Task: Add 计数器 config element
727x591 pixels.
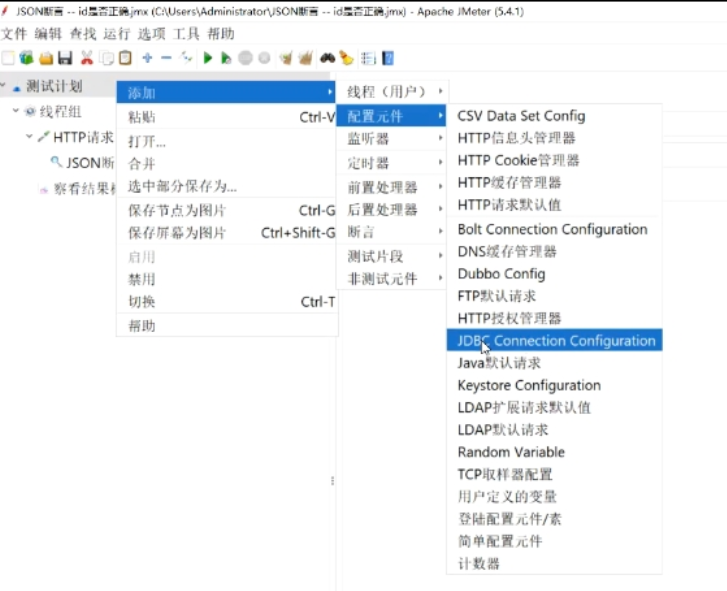Action: click(x=554, y=564)
